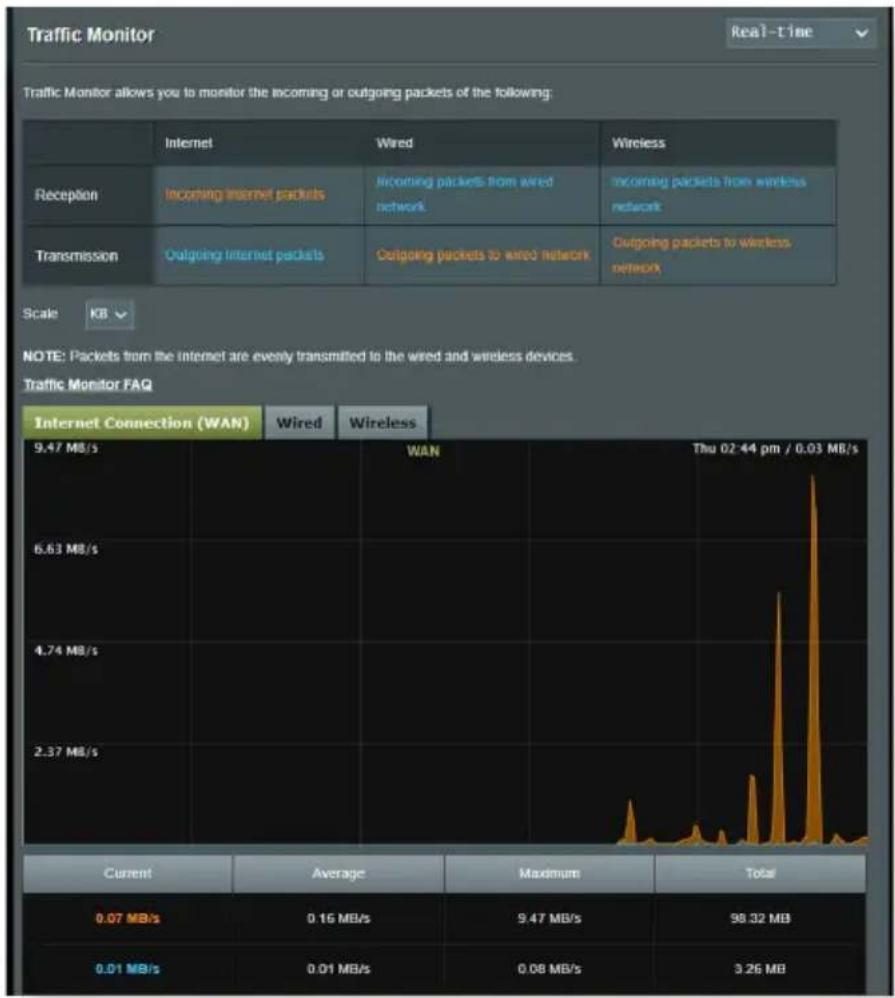The width and height of the screenshot is (895, 998).
Task: Click total value 3.26 MB
Action: pyautogui.click(x=760, y=969)
